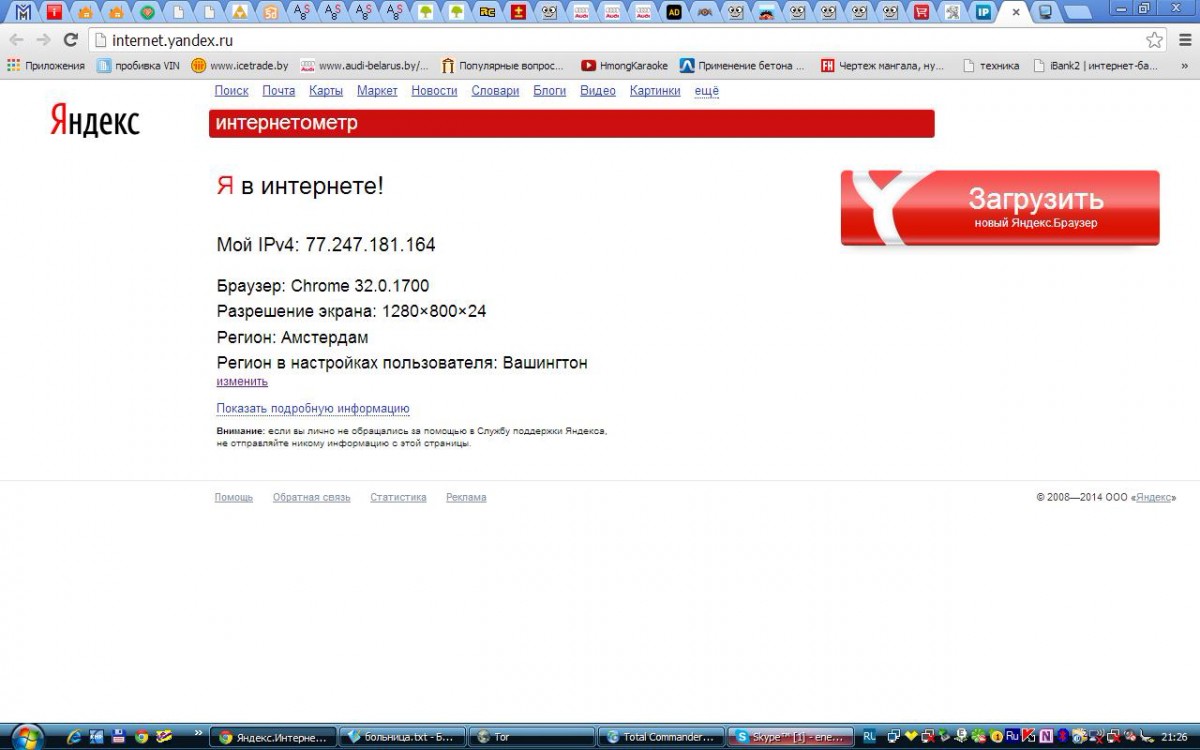This screenshot has height=750, width=1200.
Task: Click Показать подробную информацию link
Action: click(313, 408)
